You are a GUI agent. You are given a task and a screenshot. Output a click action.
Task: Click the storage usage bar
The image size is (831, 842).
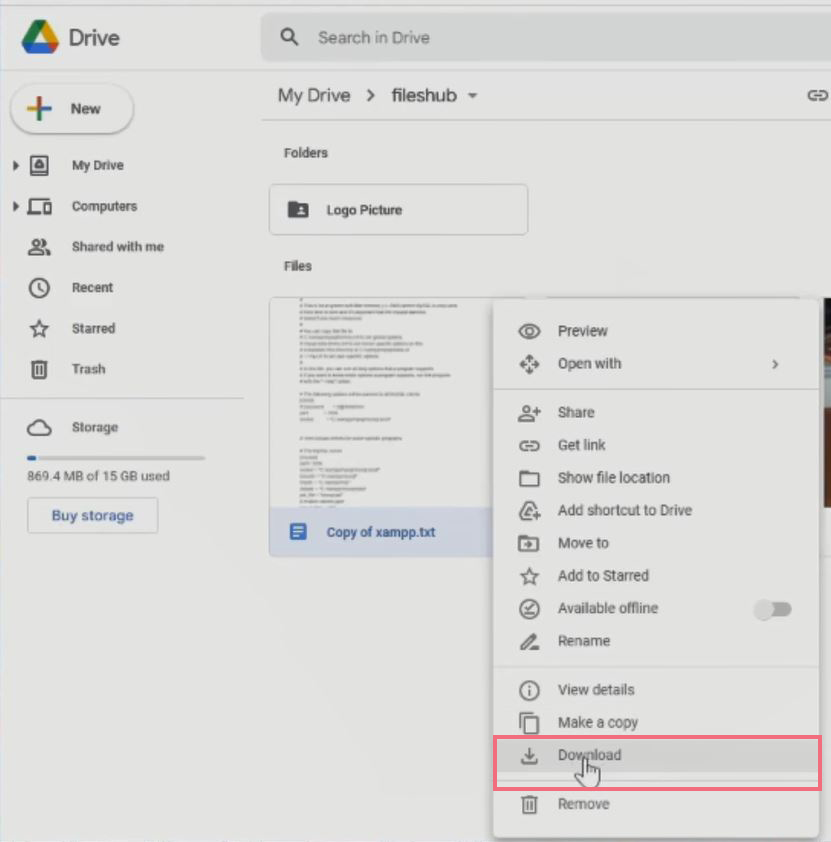pyautogui.click(x=116, y=458)
